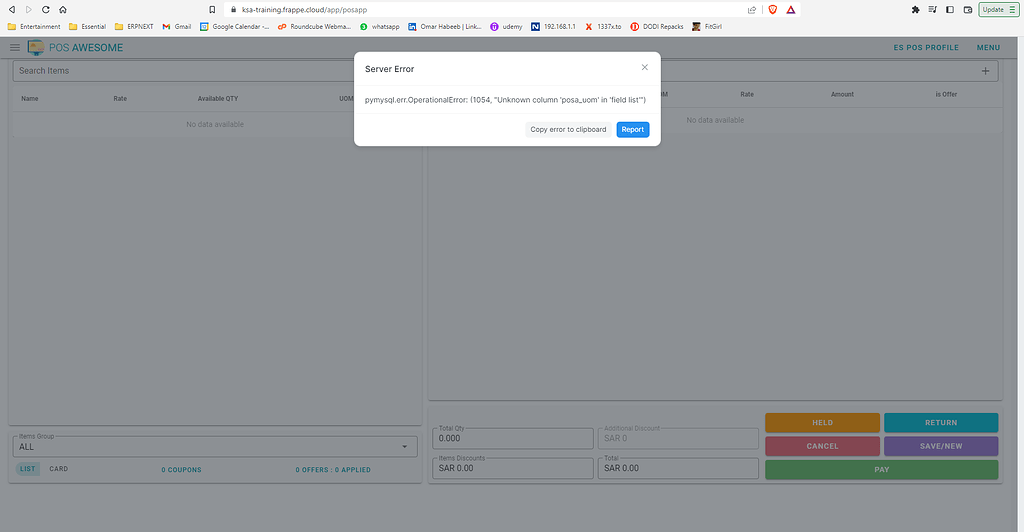This screenshot has width=1024, height=532.
Task: Toggle the browser sidebar panel icon
Action: click(x=950, y=10)
